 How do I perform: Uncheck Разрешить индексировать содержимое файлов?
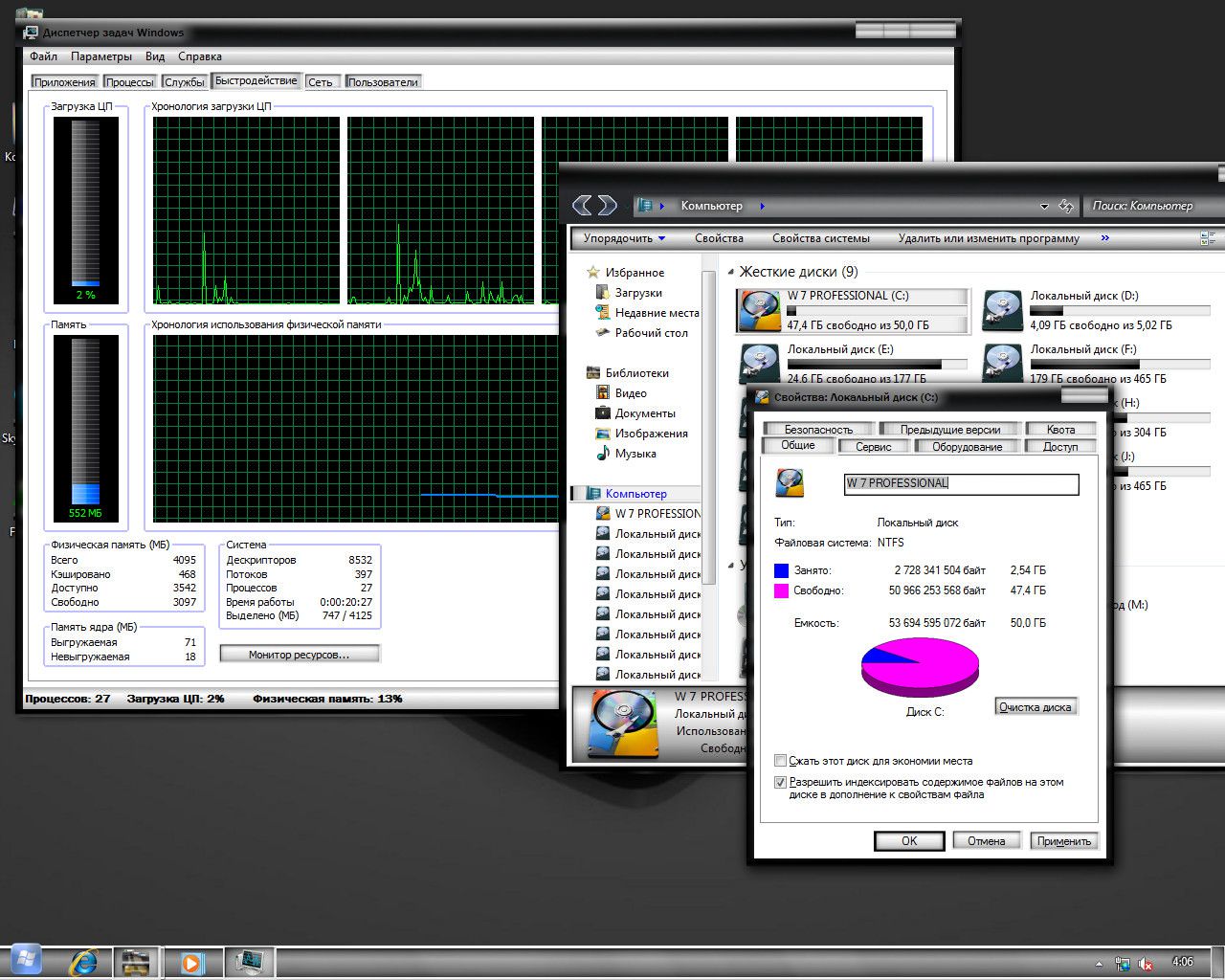[780, 782]
